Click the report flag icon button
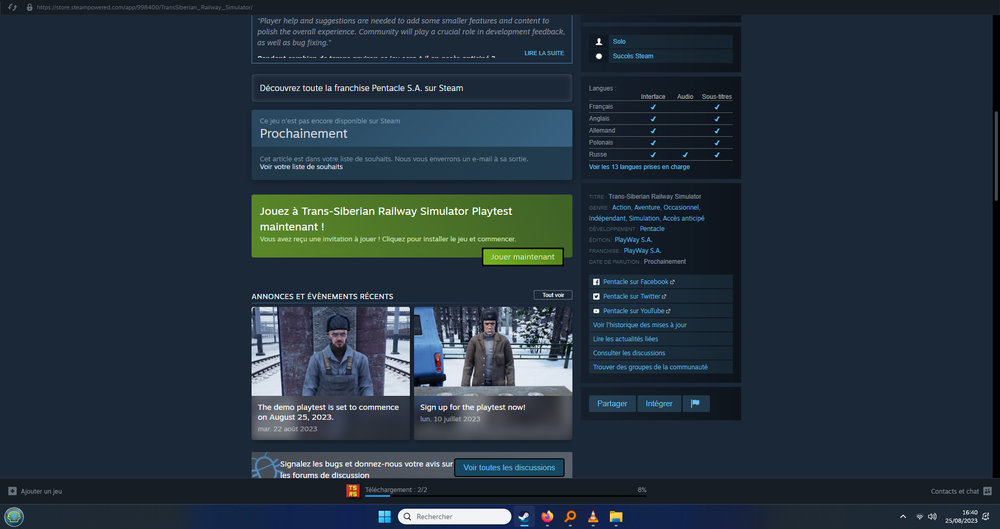 [696, 403]
